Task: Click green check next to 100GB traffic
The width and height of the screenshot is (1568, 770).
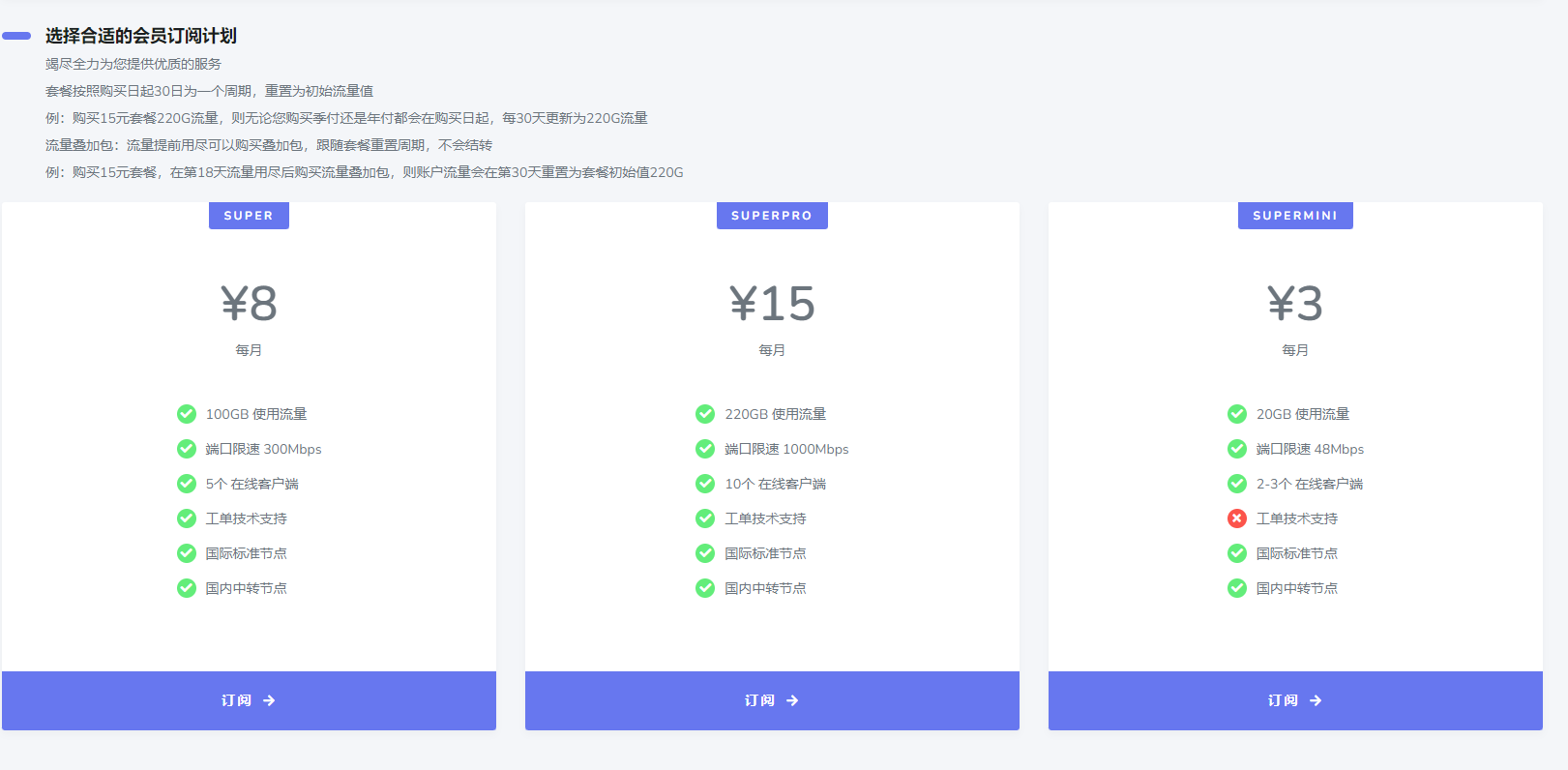Action: click(187, 414)
